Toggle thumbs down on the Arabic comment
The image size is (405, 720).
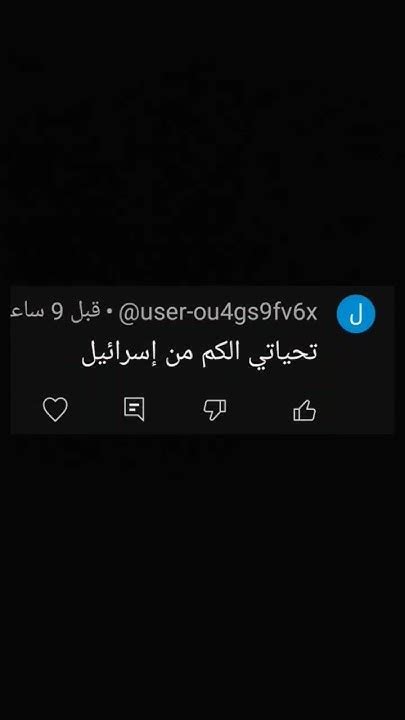[x=215, y=410]
